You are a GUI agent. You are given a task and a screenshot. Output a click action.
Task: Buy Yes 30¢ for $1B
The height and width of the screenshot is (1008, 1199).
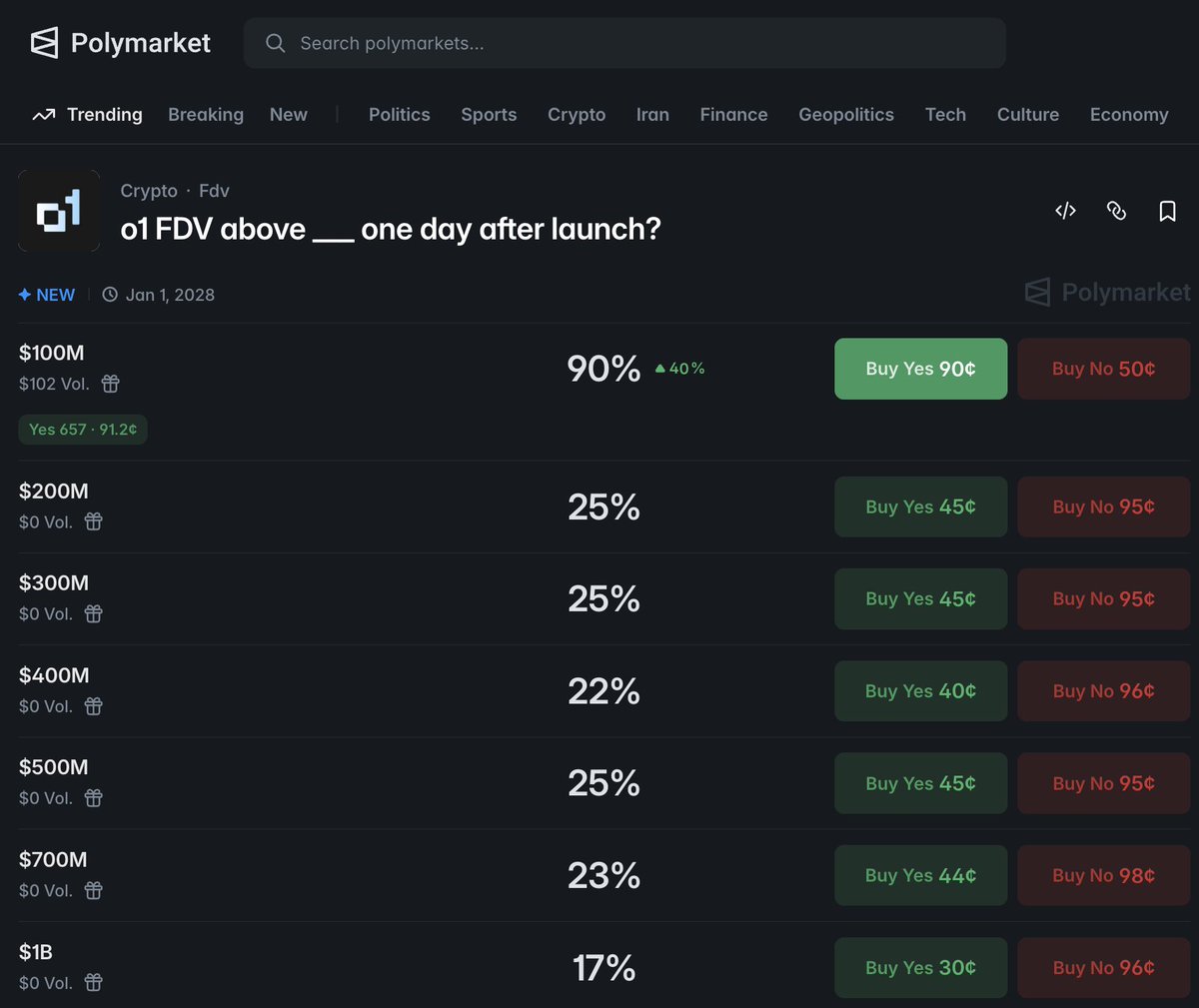[921, 968]
